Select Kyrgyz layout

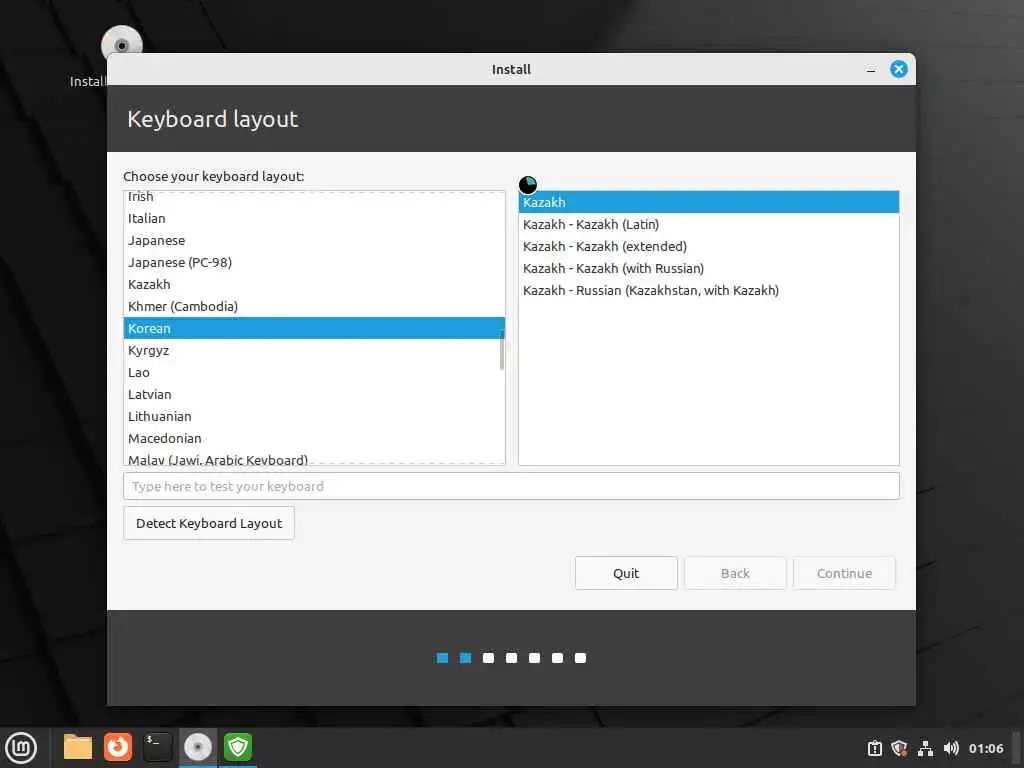(x=314, y=350)
